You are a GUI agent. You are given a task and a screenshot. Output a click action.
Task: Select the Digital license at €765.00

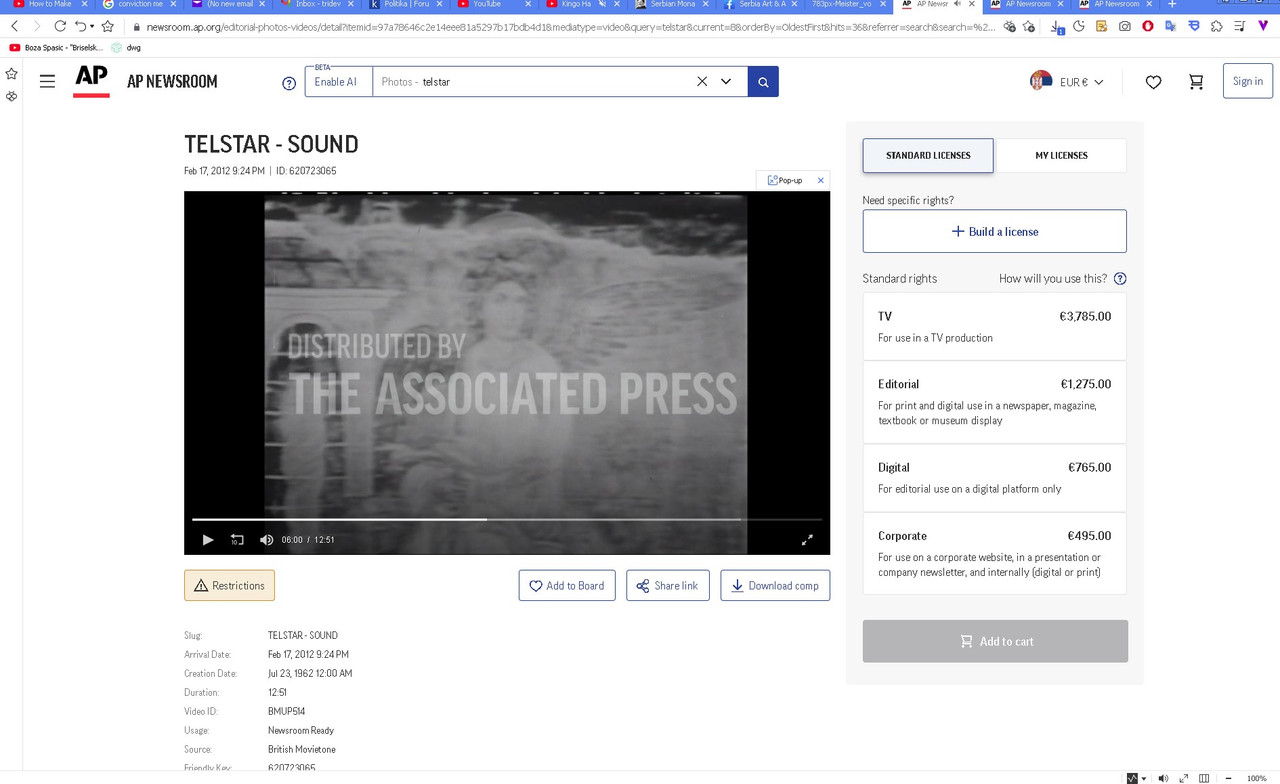click(994, 478)
